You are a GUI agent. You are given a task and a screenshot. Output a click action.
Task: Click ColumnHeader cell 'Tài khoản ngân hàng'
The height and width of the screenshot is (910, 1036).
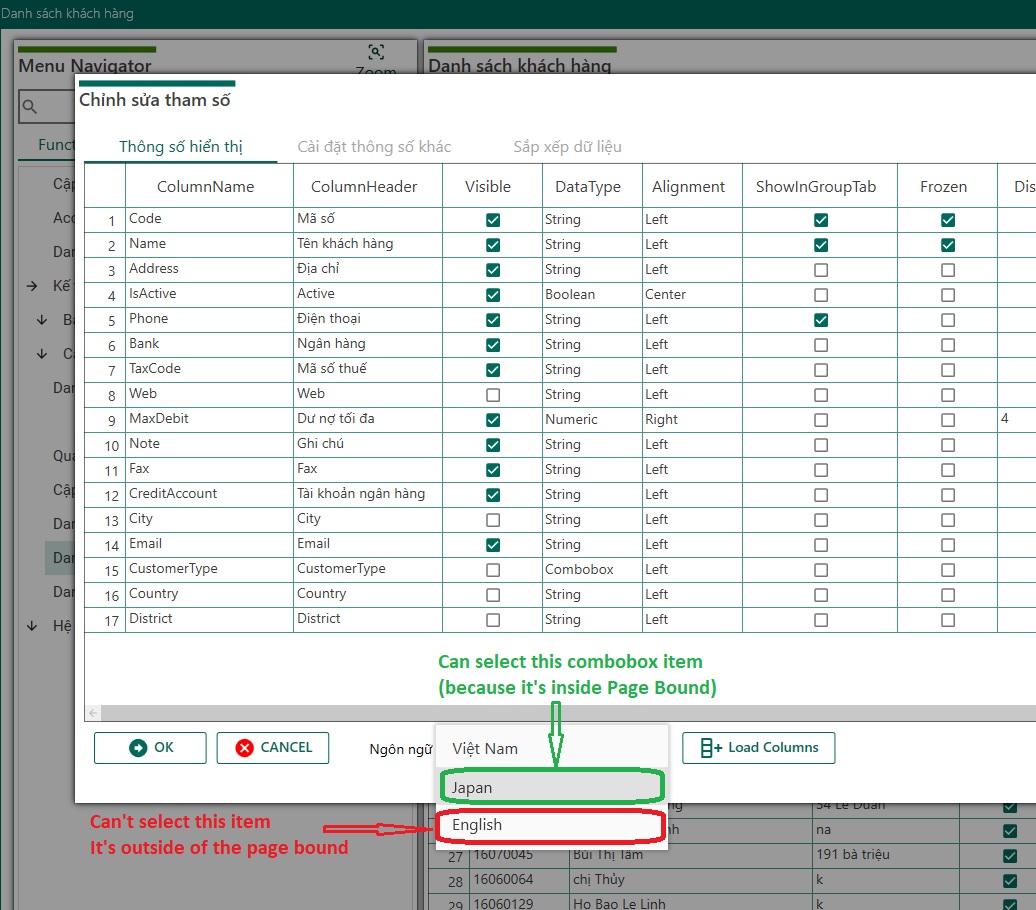(x=367, y=494)
